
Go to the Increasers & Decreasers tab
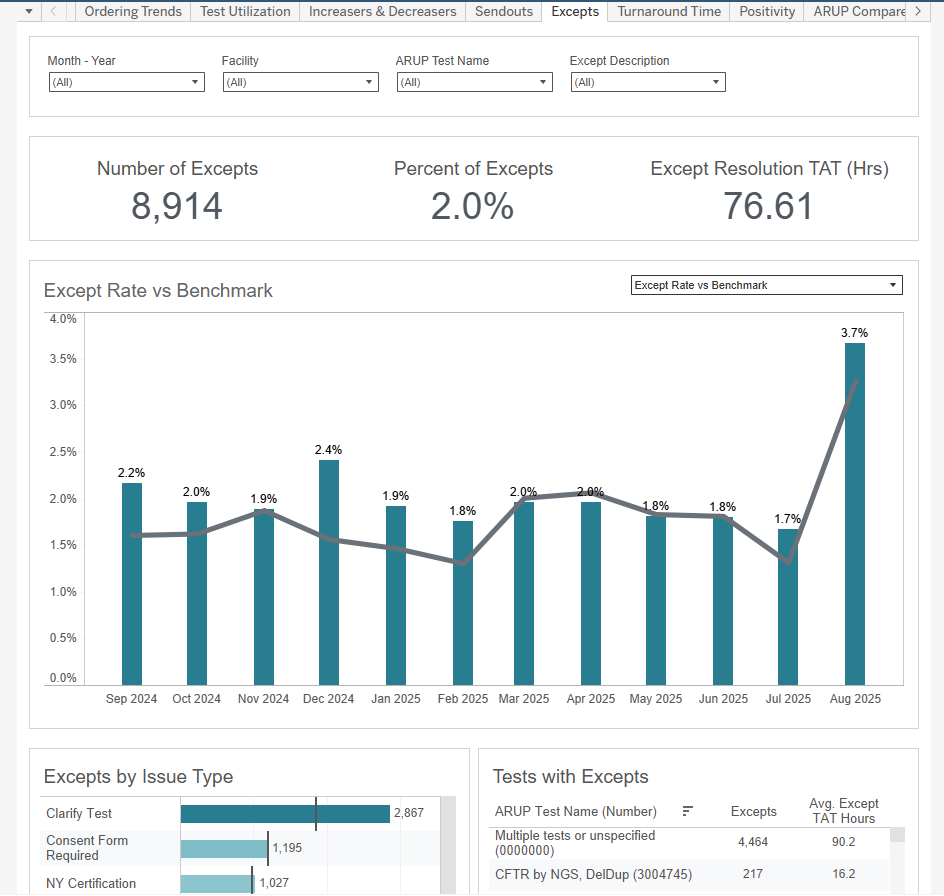point(382,11)
